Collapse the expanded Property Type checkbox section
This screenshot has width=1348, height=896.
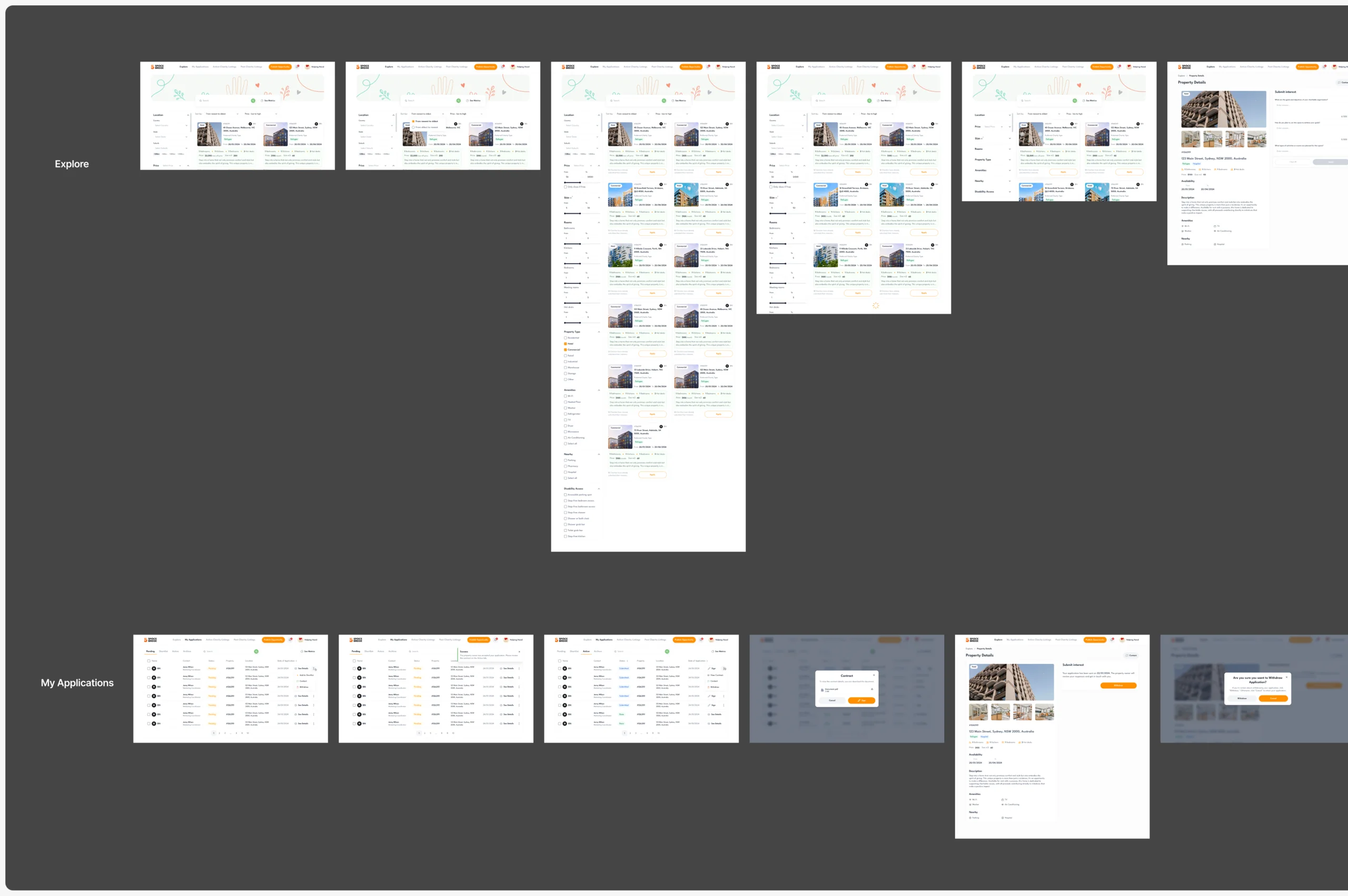point(599,332)
